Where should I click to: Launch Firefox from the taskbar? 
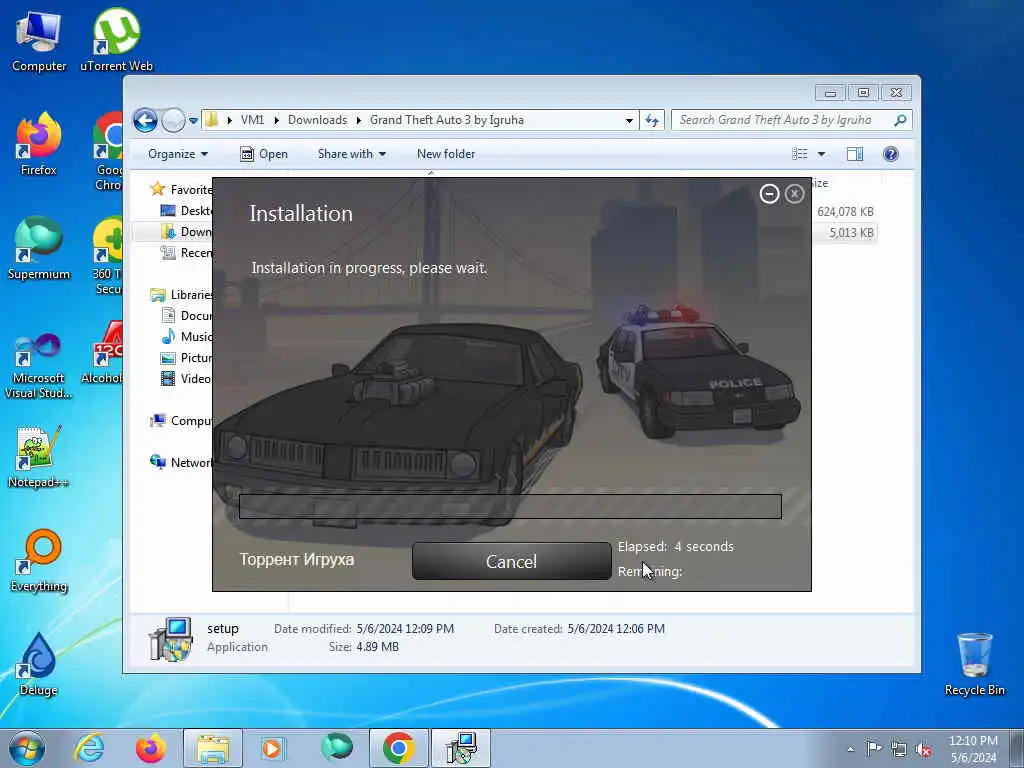[x=150, y=748]
